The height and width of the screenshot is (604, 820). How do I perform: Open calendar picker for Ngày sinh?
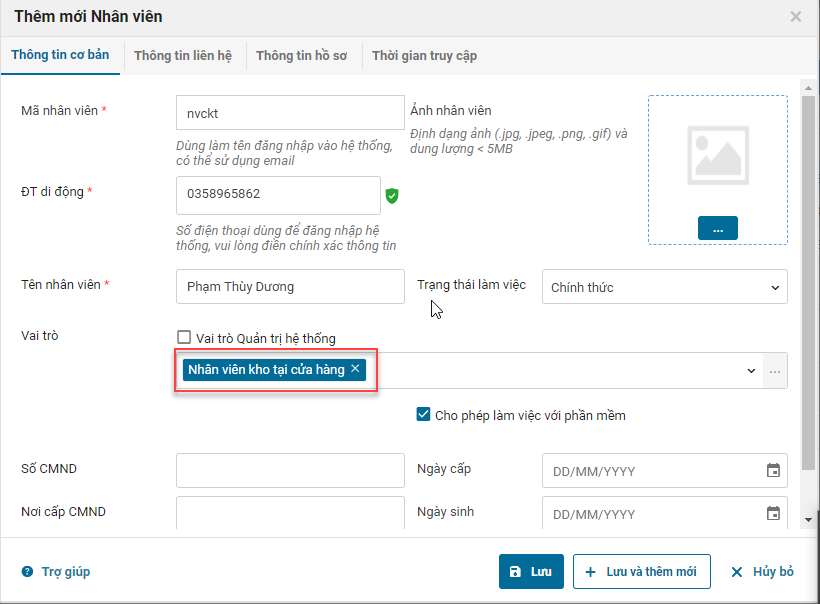(773, 514)
